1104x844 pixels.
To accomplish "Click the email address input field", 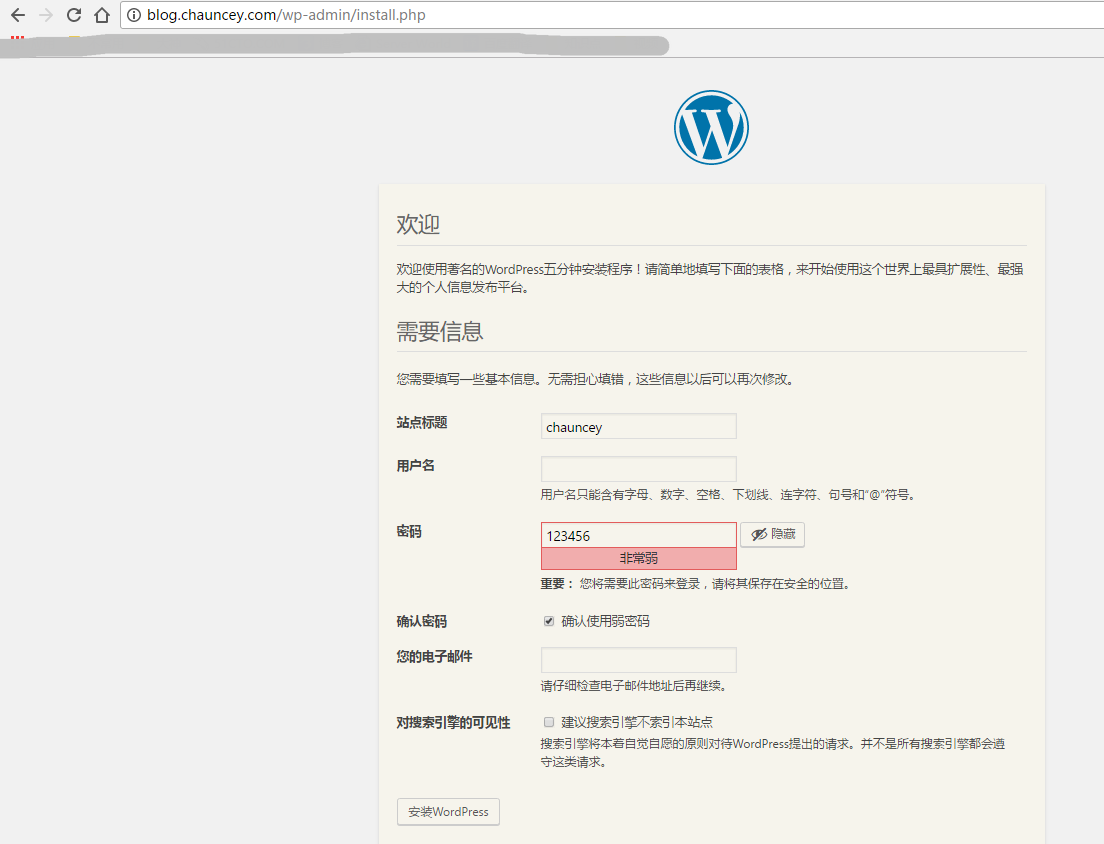I will pos(639,660).
